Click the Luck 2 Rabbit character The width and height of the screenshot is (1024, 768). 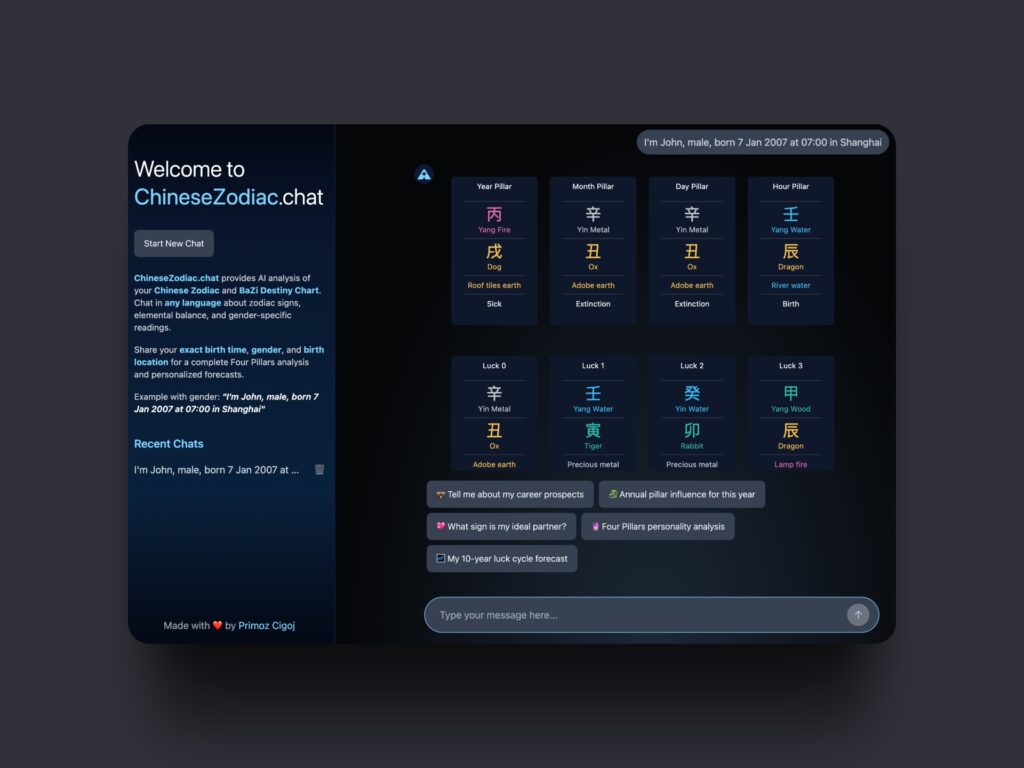pos(692,430)
